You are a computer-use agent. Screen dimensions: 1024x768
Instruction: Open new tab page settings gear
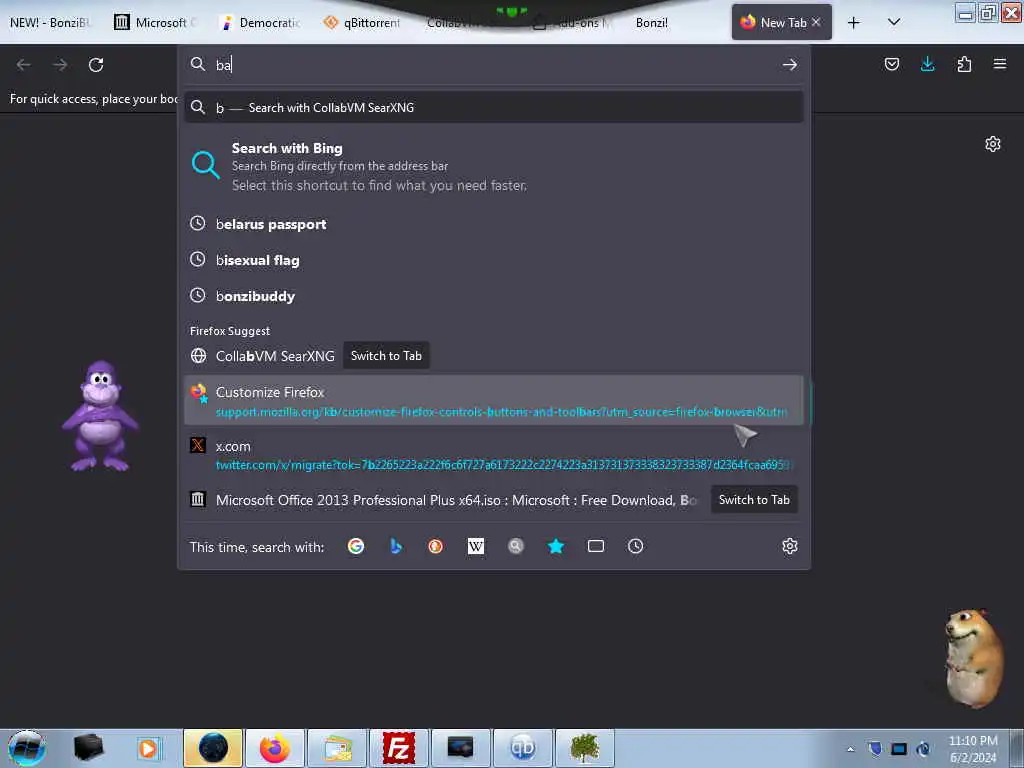tap(993, 144)
